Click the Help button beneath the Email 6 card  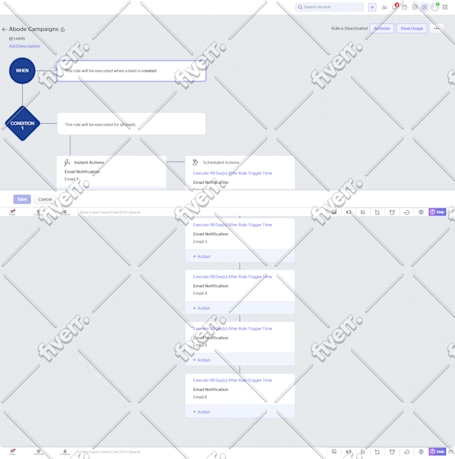click(x=437, y=451)
